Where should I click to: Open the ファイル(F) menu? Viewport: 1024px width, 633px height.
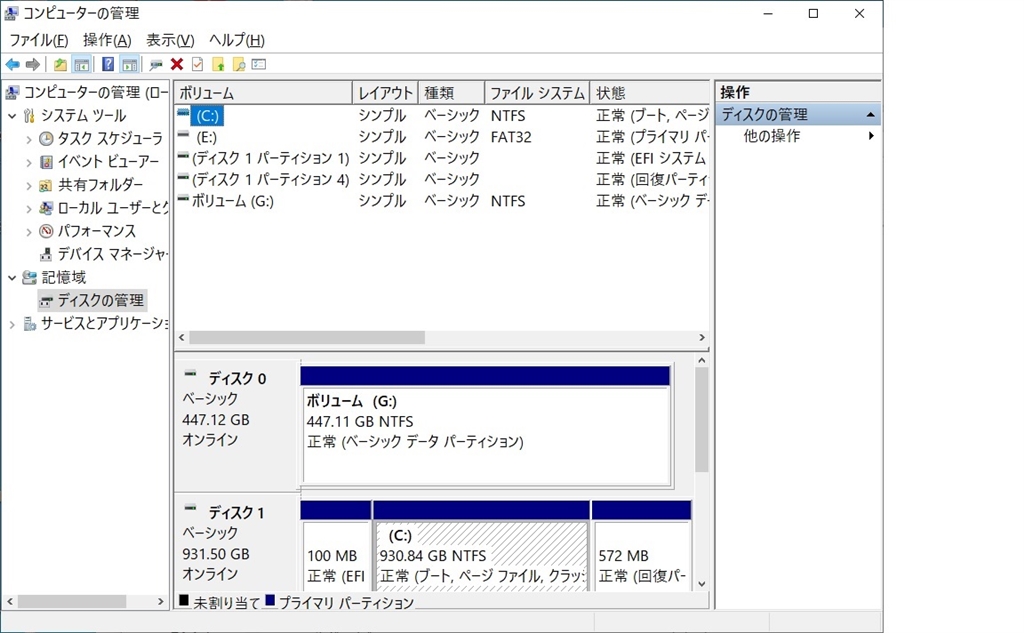[x=39, y=41]
